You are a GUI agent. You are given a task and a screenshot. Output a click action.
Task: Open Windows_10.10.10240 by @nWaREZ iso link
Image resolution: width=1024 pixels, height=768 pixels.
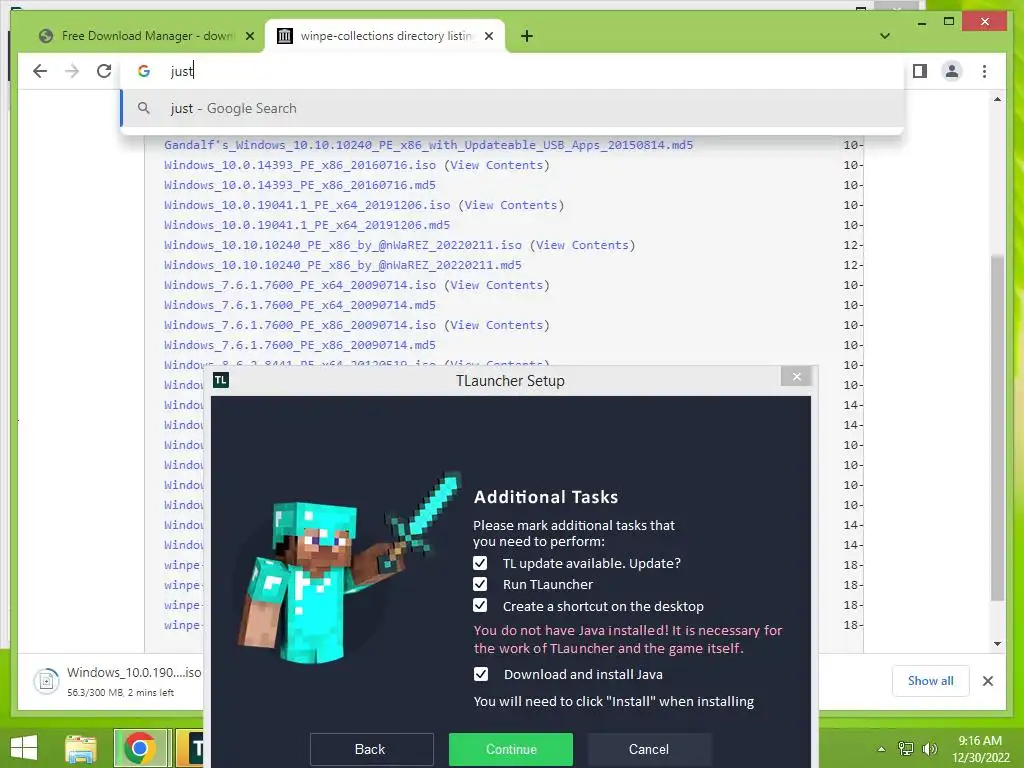pos(343,245)
